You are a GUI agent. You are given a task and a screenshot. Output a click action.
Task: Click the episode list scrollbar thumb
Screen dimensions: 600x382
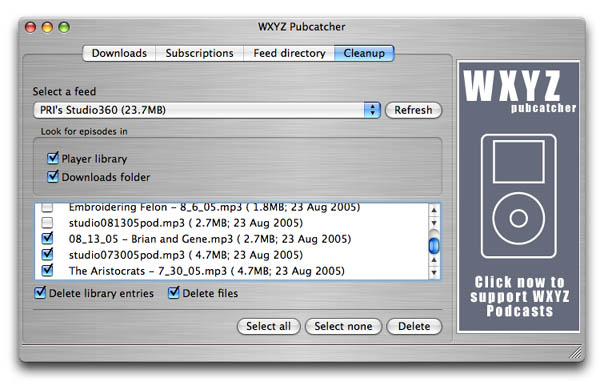point(434,245)
